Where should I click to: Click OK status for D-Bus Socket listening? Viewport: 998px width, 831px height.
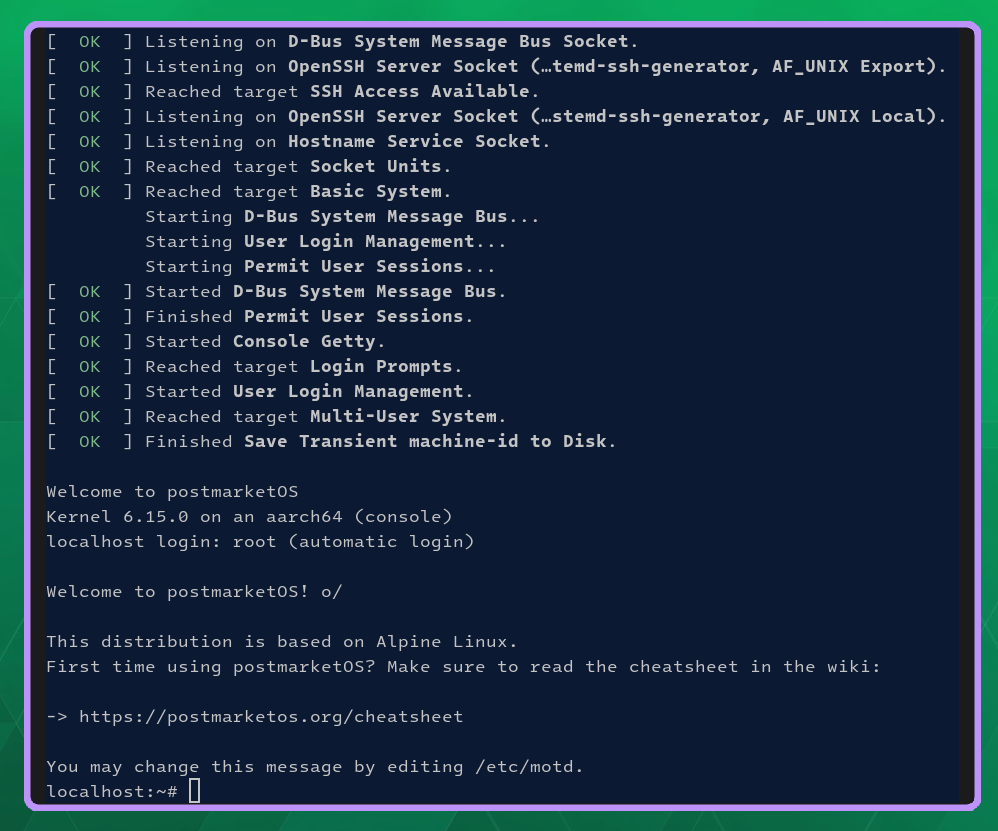coord(90,42)
